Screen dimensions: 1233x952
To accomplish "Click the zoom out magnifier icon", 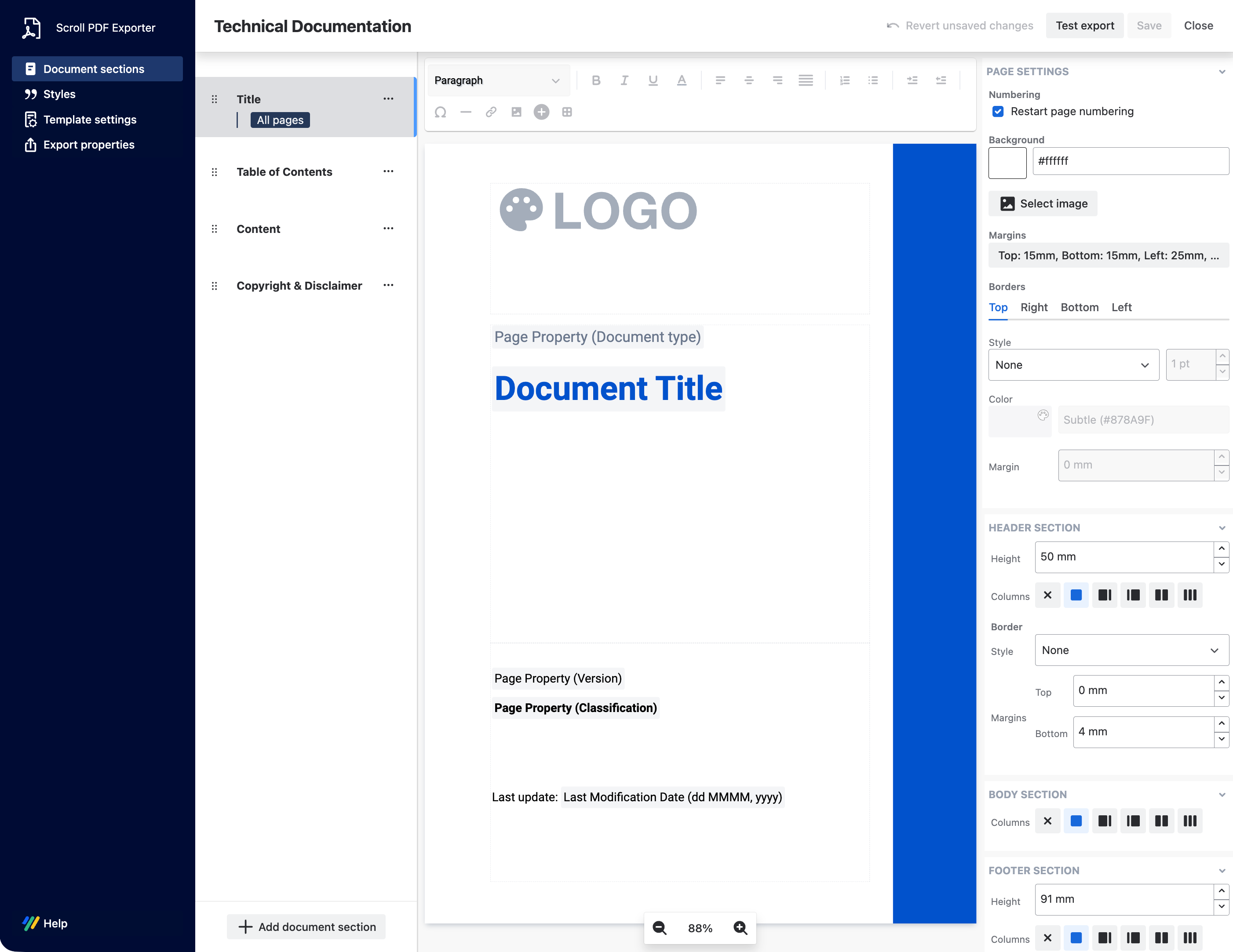I will [660, 928].
